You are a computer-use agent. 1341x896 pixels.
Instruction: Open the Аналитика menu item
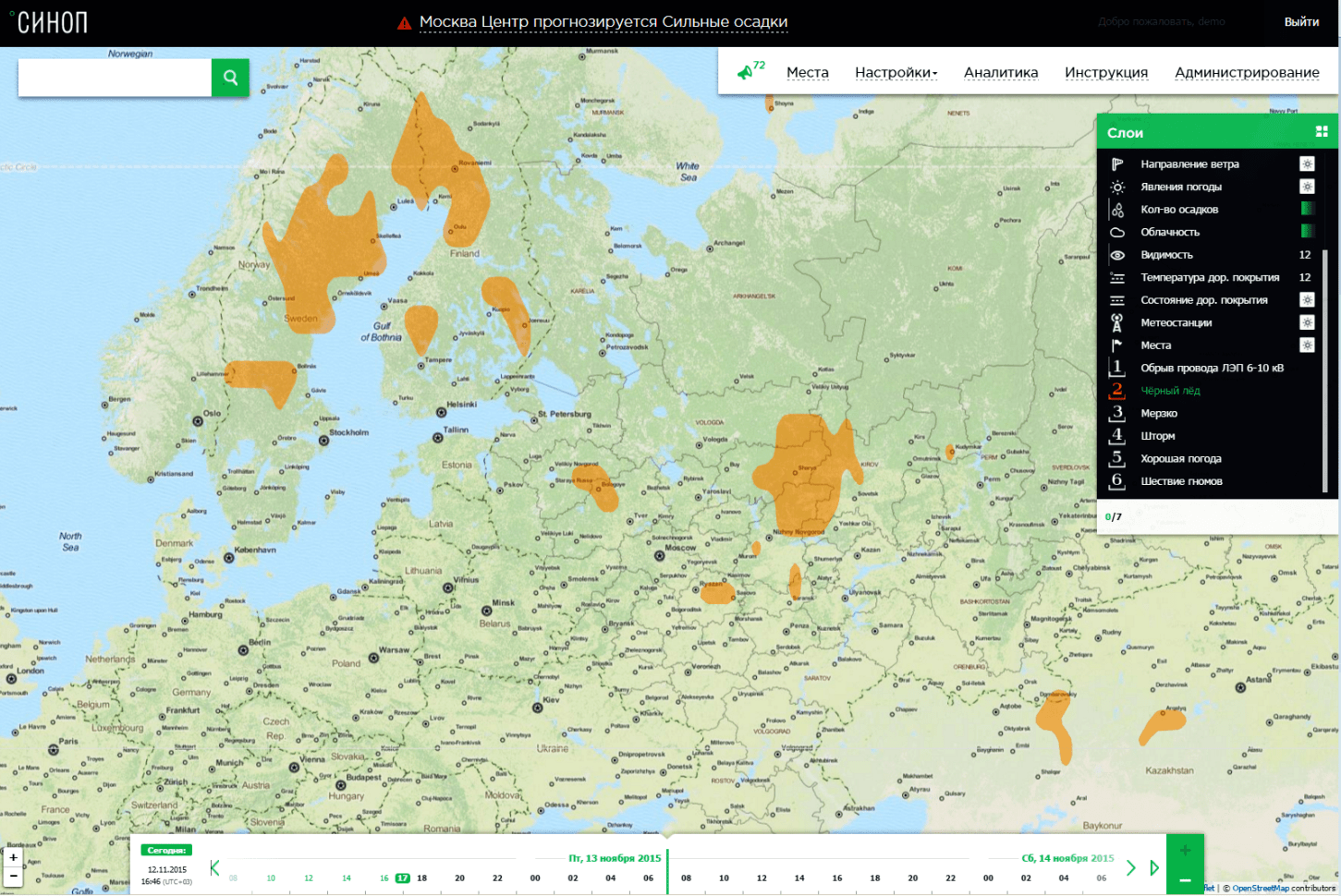(1001, 72)
